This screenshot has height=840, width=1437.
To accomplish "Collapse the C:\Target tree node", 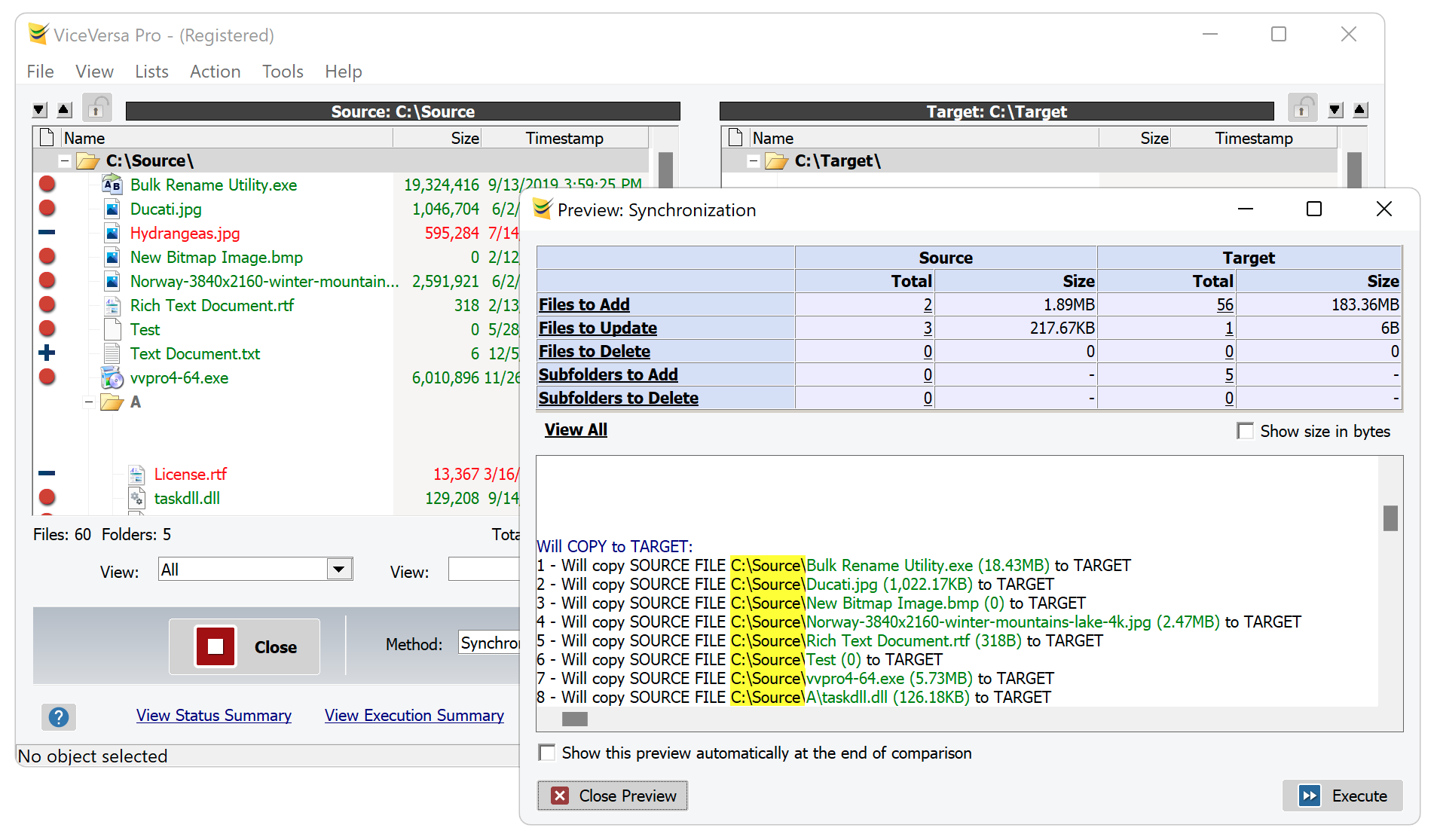I will [x=754, y=161].
